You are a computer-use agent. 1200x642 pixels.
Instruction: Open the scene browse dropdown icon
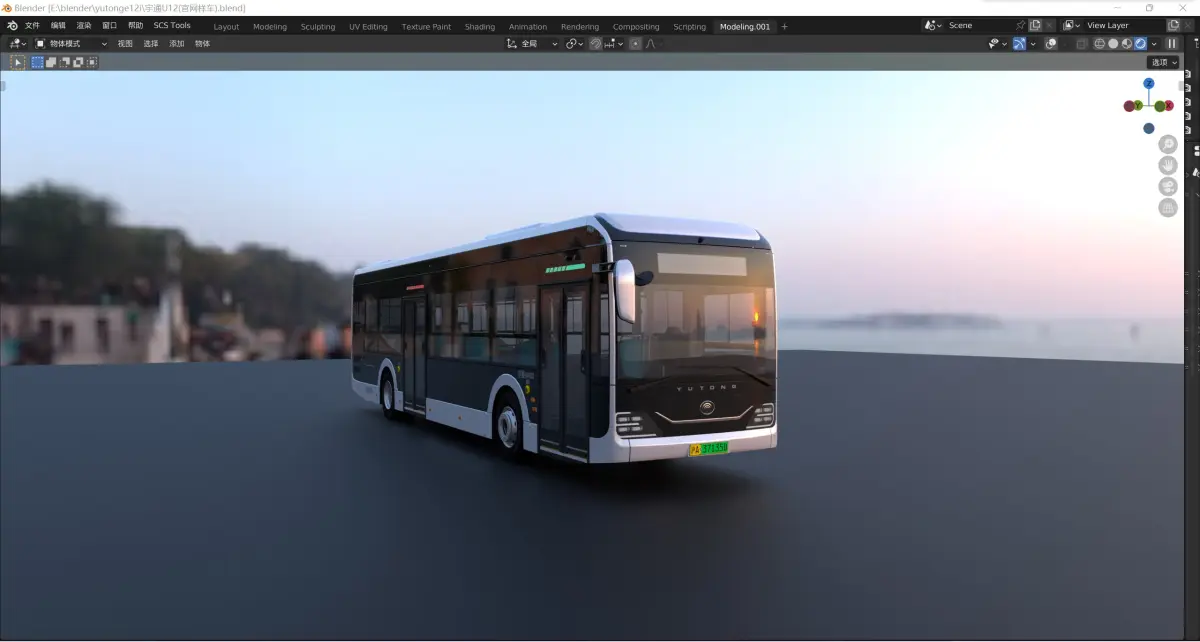[x=932, y=25]
